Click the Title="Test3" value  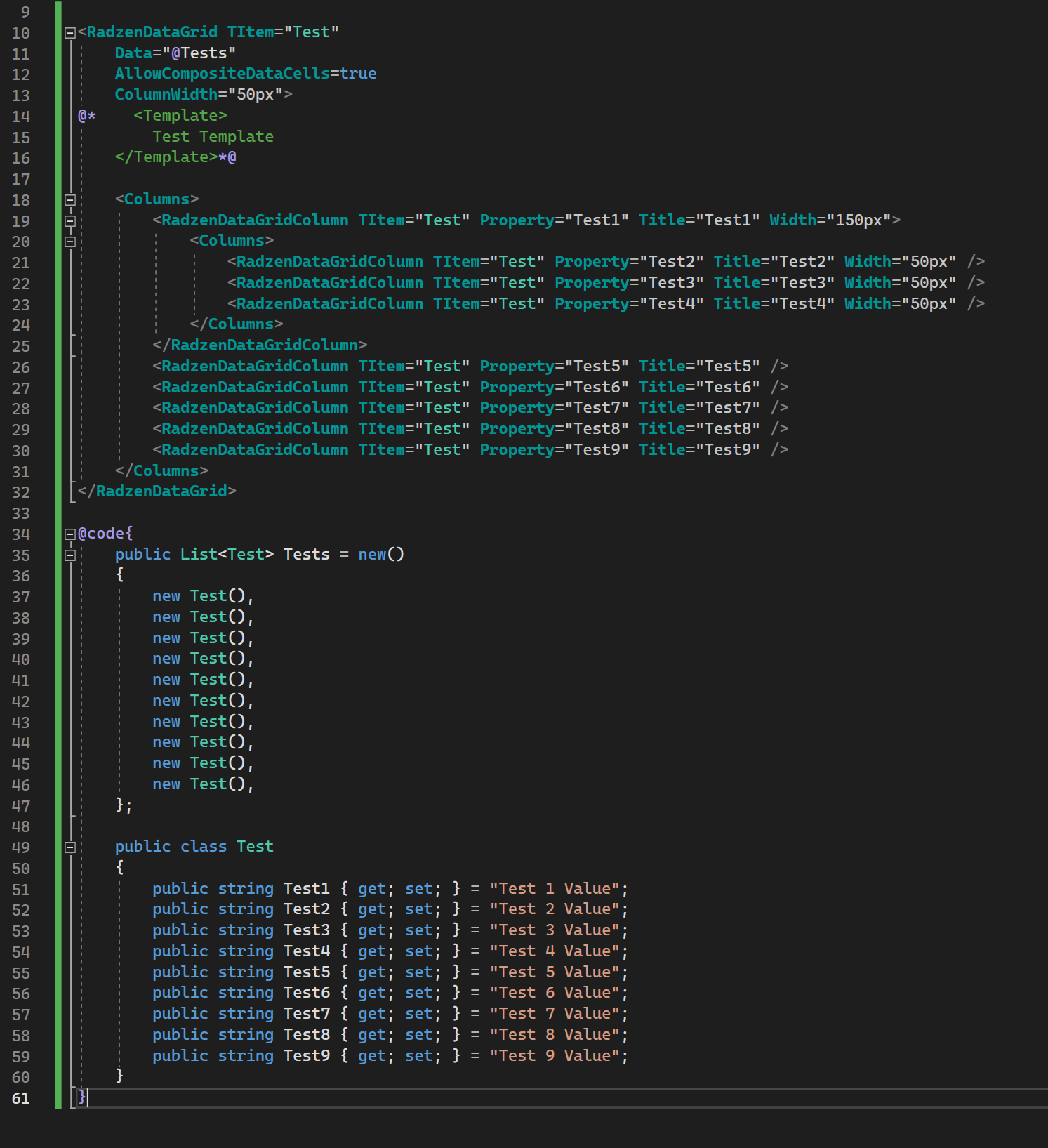click(x=803, y=283)
